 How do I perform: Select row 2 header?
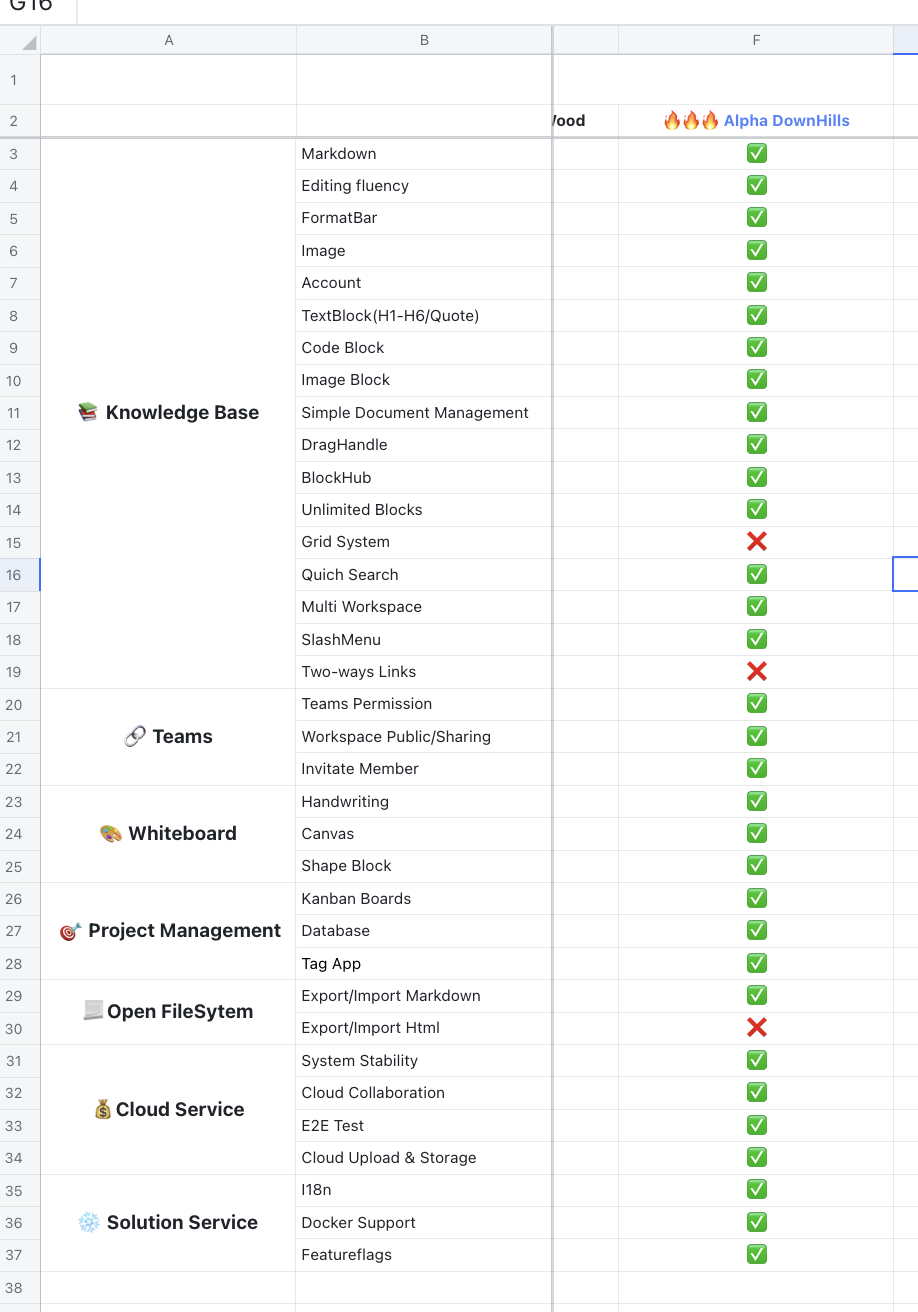click(20, 121)
